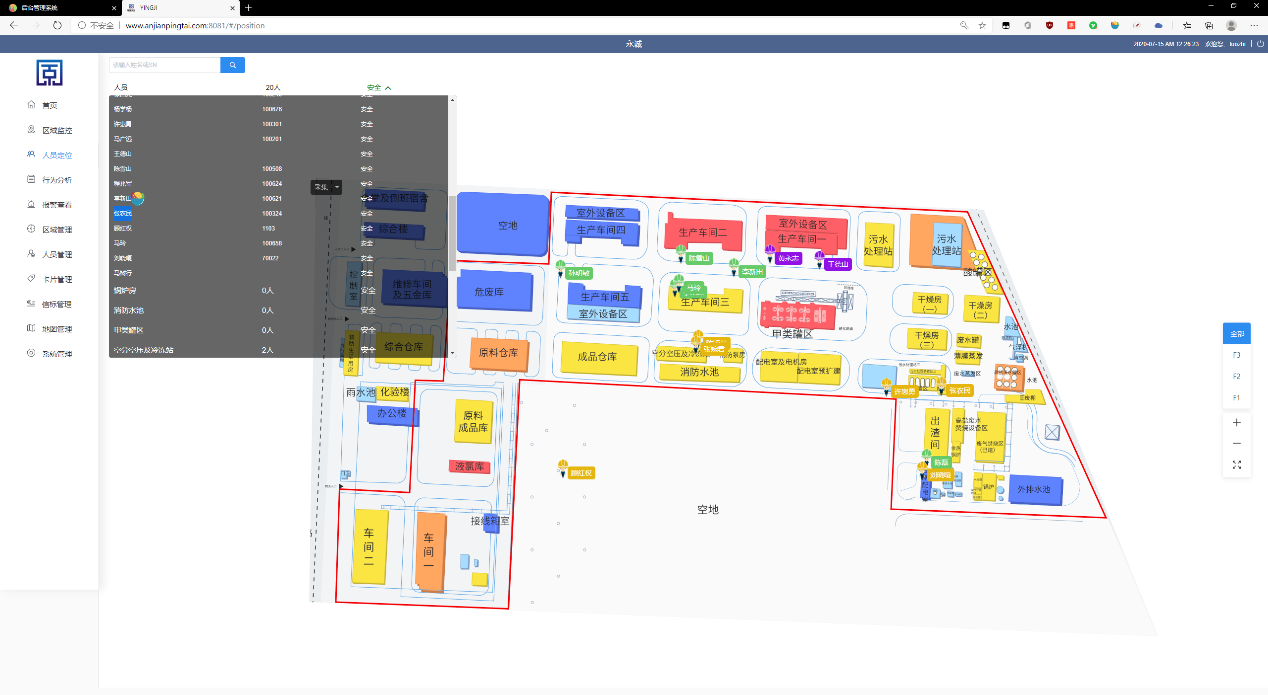1268x695 pixels.
Task: Click the yellow helmet marker 顾红权 on map
Action: click(x=562, y=467)
